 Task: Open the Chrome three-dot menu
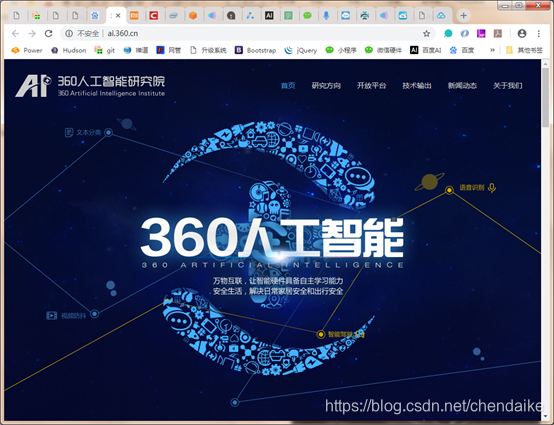coord(538,34)
